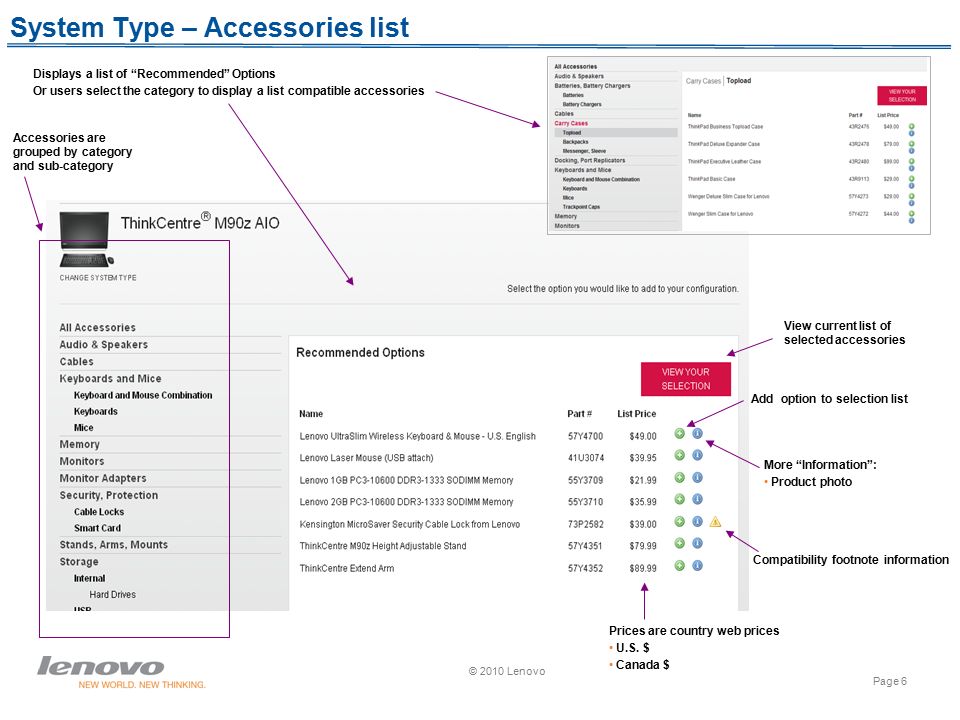Show information for ThinkCentre Extend Arm
Image resolution: width=960 pixels, height=720 pixels.
click(697, 566)
